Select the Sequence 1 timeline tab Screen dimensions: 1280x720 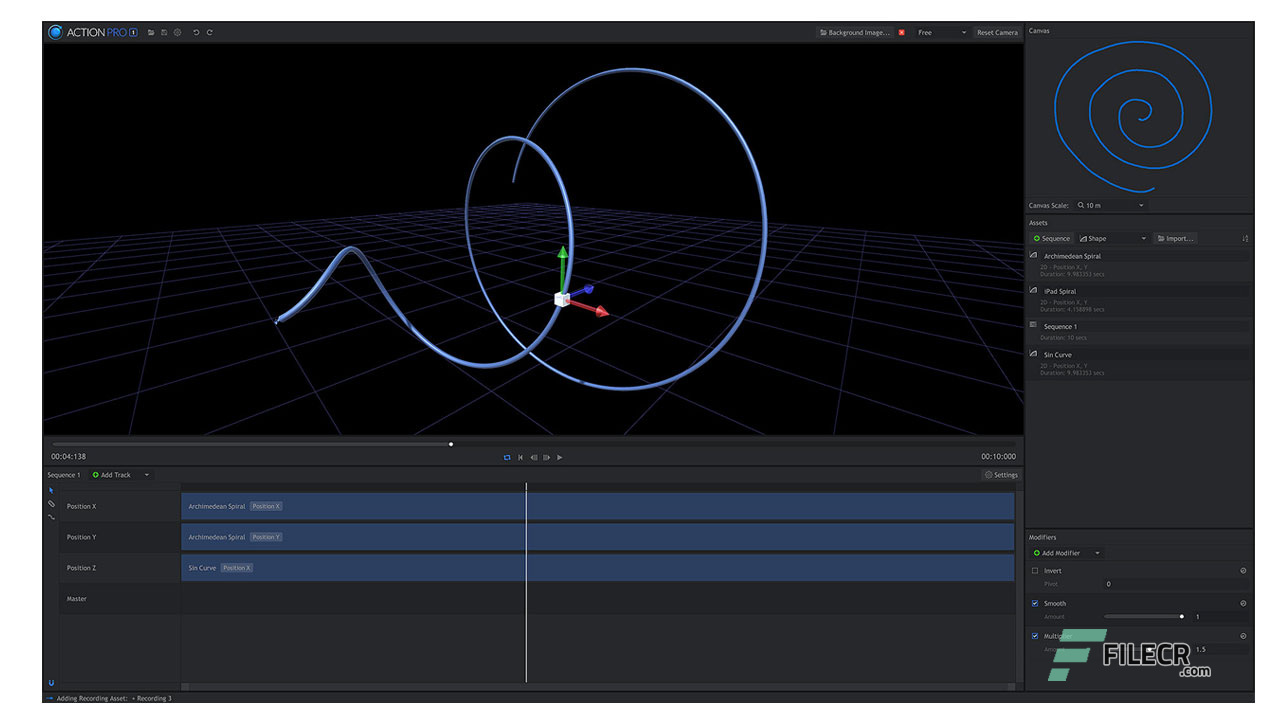pyautogui.click(x=64, y=475)
